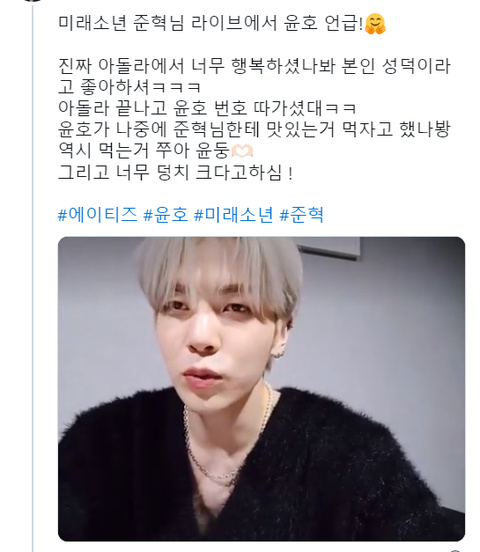
Task: Click the partial profile avatar at top-left
Action: (33, 1)
